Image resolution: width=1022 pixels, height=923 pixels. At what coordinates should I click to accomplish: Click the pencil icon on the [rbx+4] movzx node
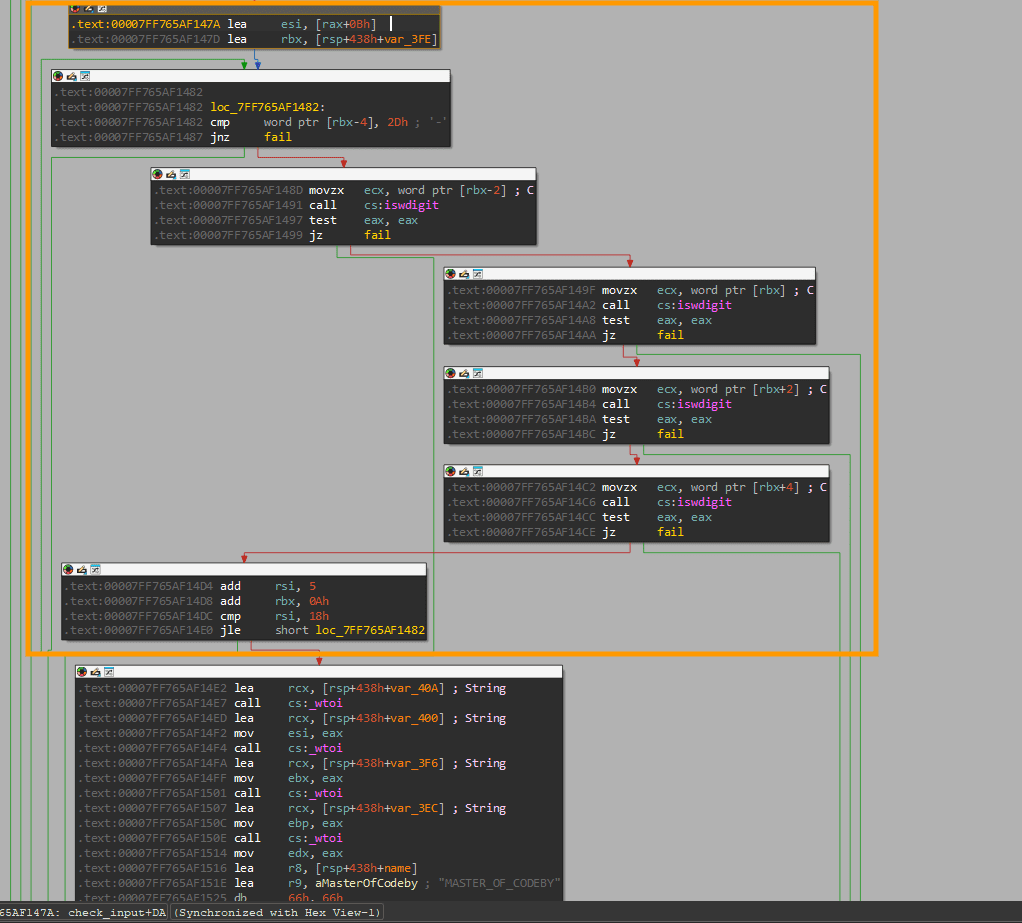coord(464,470)
